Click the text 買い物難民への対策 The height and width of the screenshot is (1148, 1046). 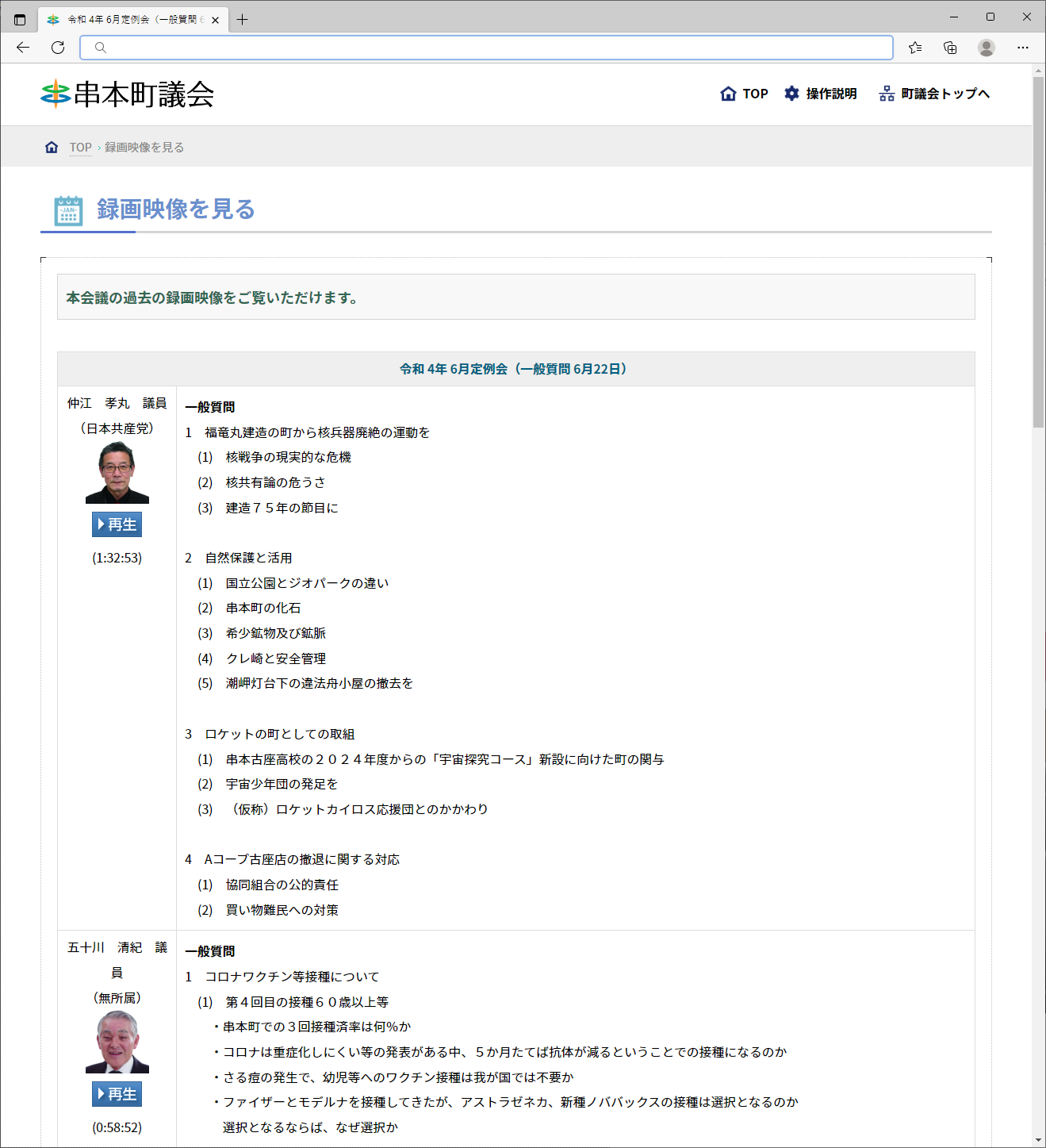pyautogui.click(x=282, y=910)
